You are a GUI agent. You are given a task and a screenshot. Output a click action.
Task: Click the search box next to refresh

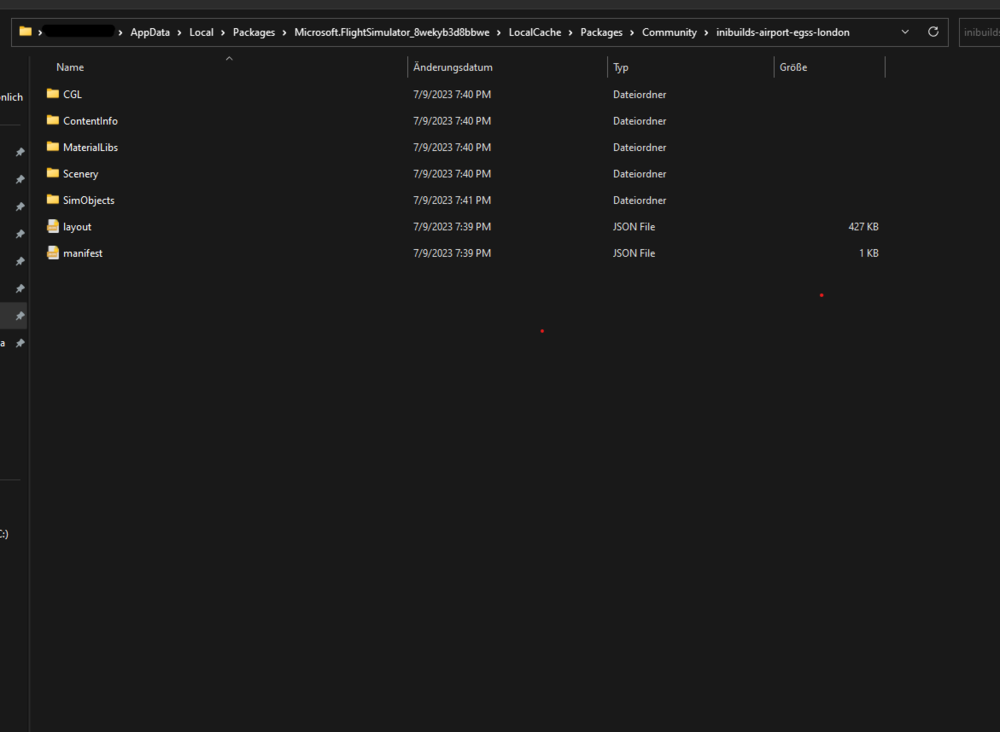[x=979, y=32]
